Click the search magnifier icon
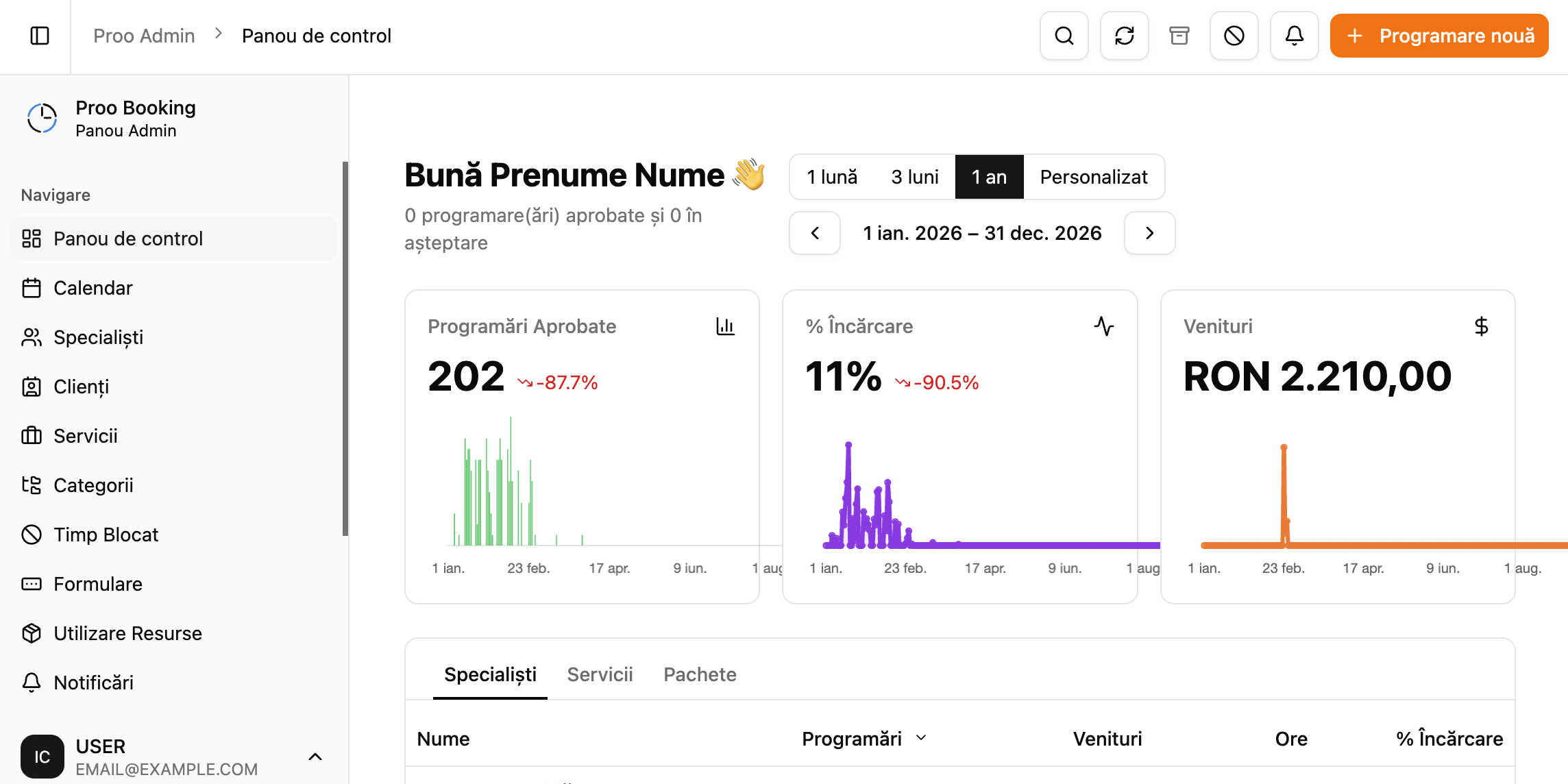 (x=1064, y=36)
